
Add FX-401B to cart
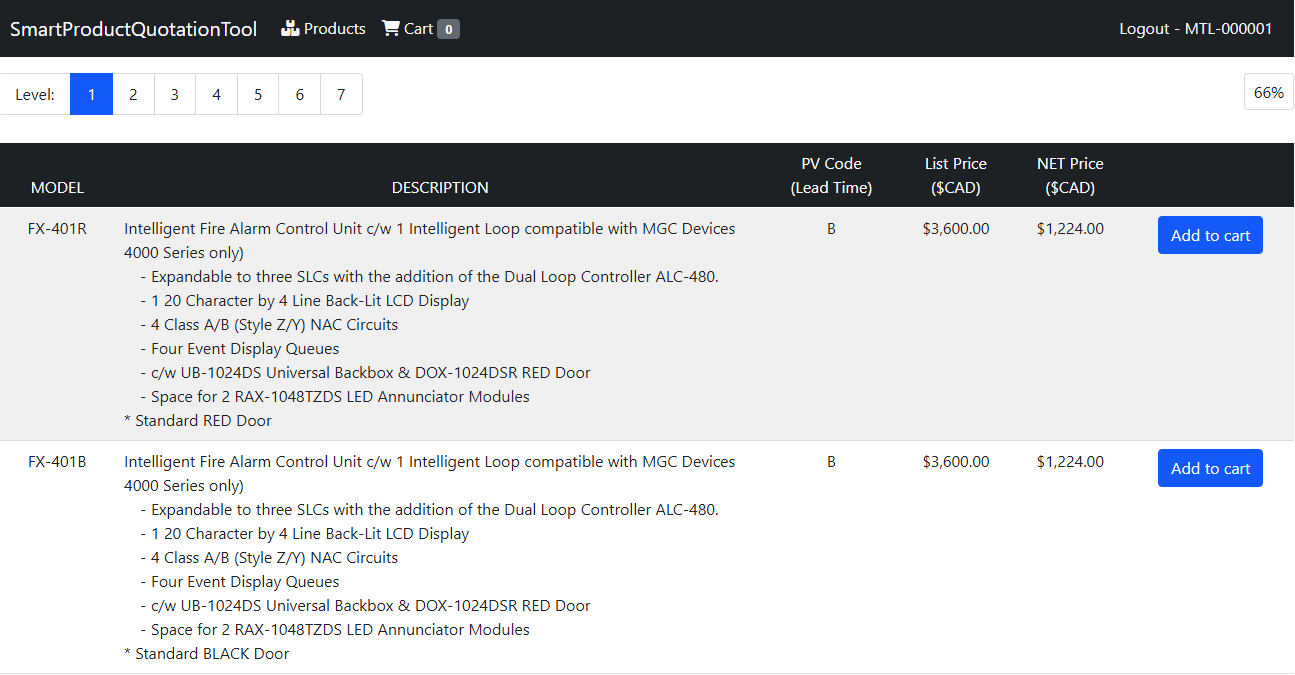[x=1210, y=468]
